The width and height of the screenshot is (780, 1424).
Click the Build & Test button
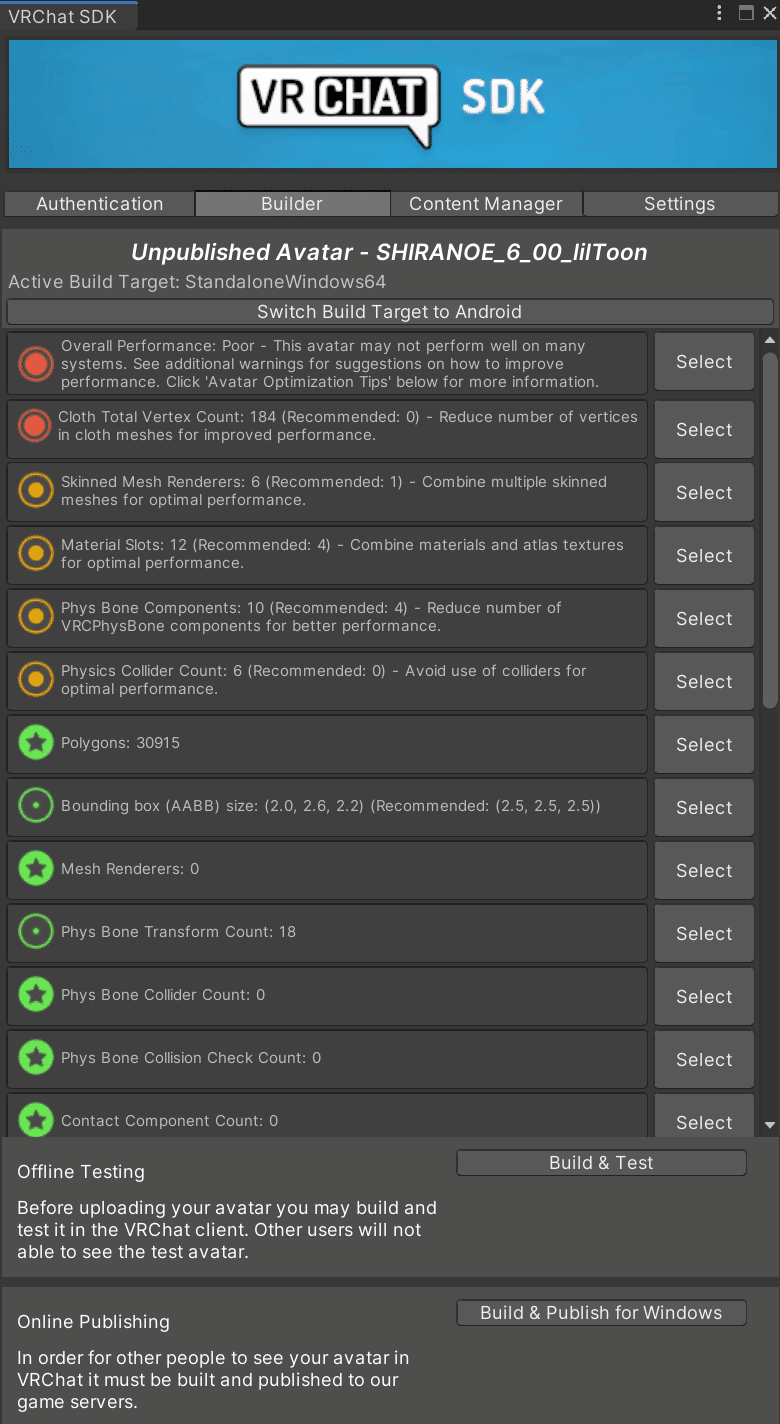coord(601,1163)
